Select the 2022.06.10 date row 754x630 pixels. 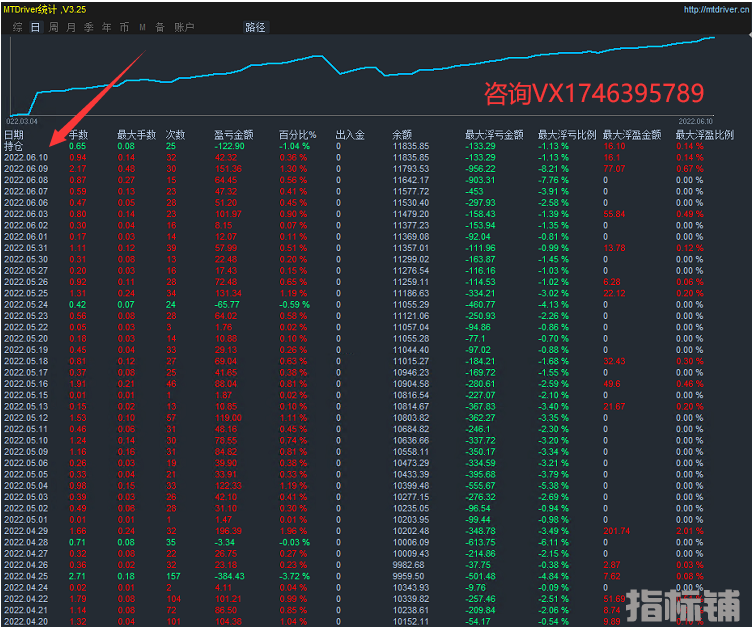pyautogui.click(x=26, y=158)
